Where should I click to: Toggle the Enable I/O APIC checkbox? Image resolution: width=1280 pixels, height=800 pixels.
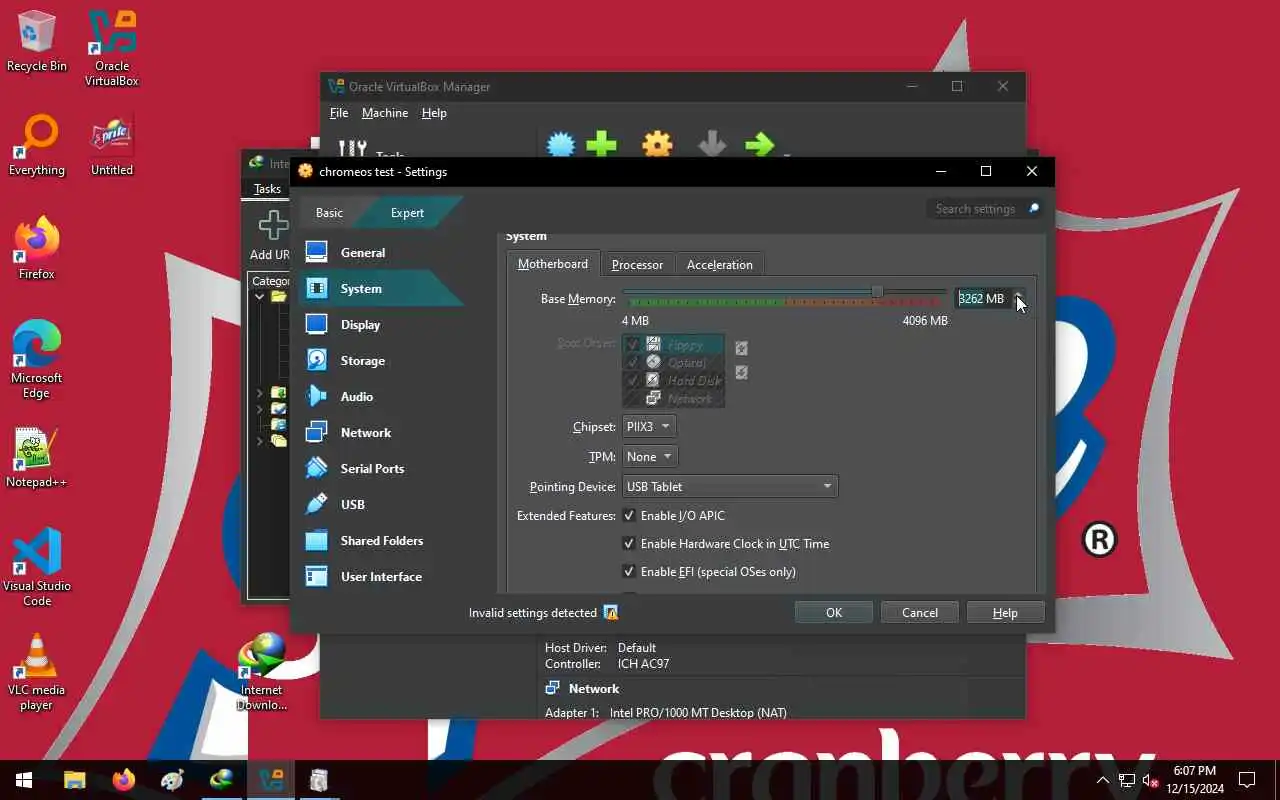click(629, 516)
